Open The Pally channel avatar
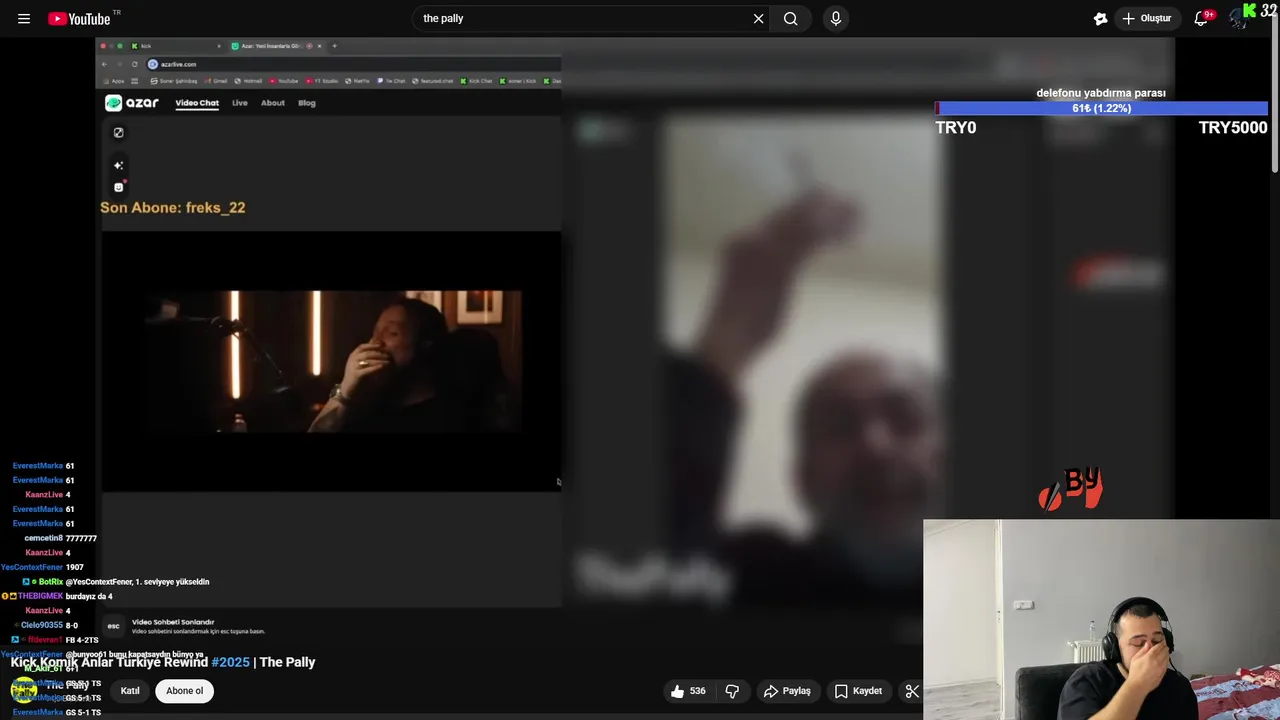 pyautogui.click(x=24, y=690)
